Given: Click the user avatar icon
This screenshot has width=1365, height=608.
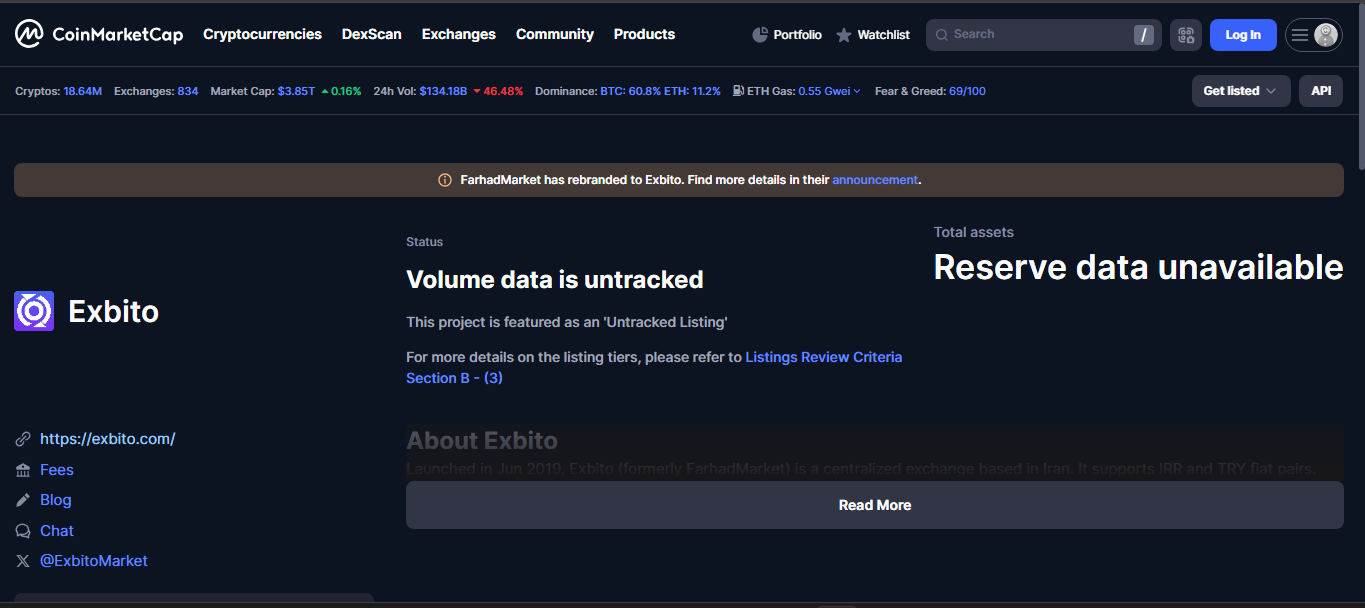Looking at the screenshot, I should click(x=1326, y=35).
